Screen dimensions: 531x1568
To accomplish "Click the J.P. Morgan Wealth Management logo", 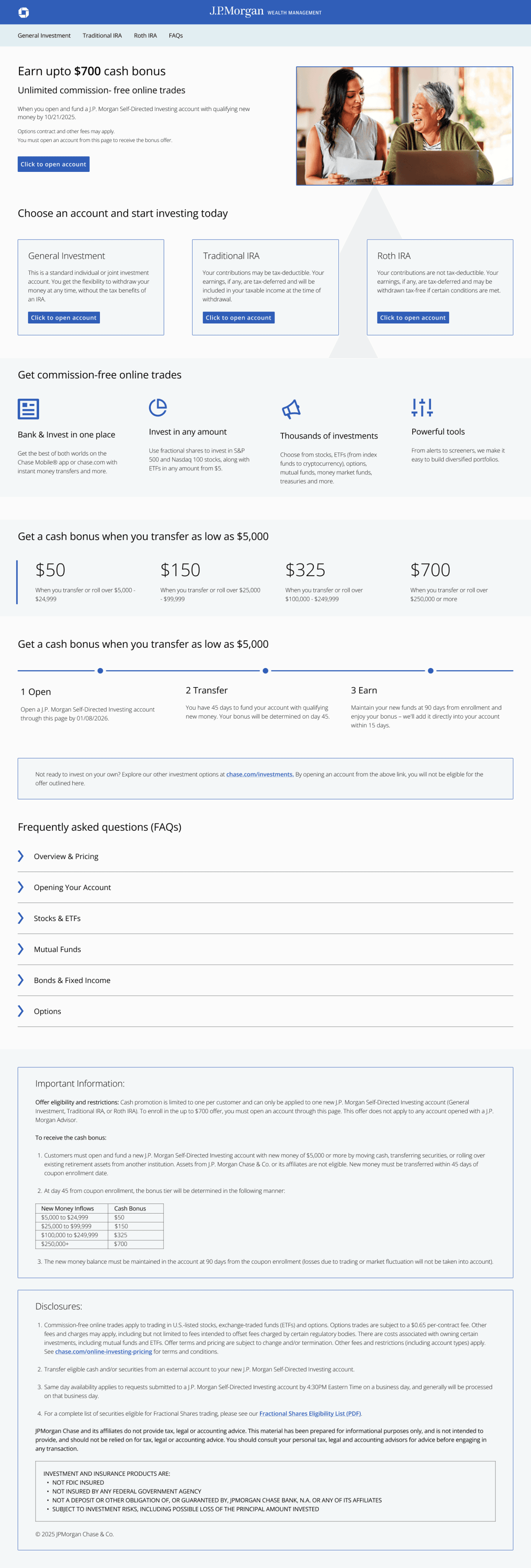I will (266, 11).
